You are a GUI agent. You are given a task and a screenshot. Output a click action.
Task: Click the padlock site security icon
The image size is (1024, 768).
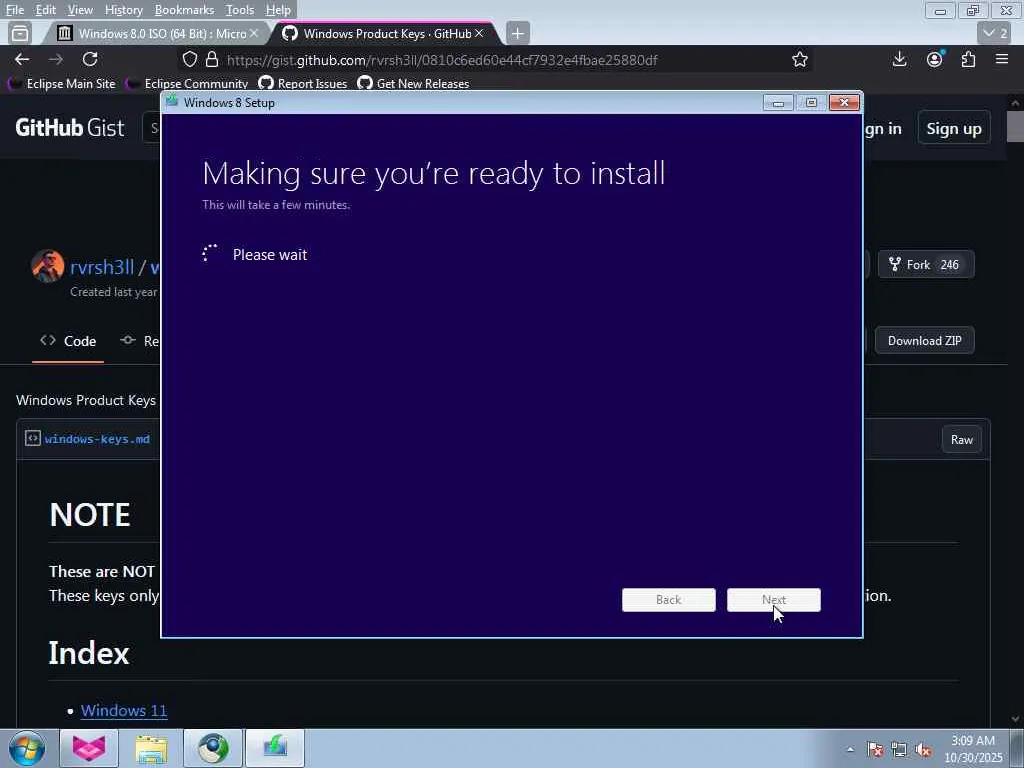pos(212,59)
